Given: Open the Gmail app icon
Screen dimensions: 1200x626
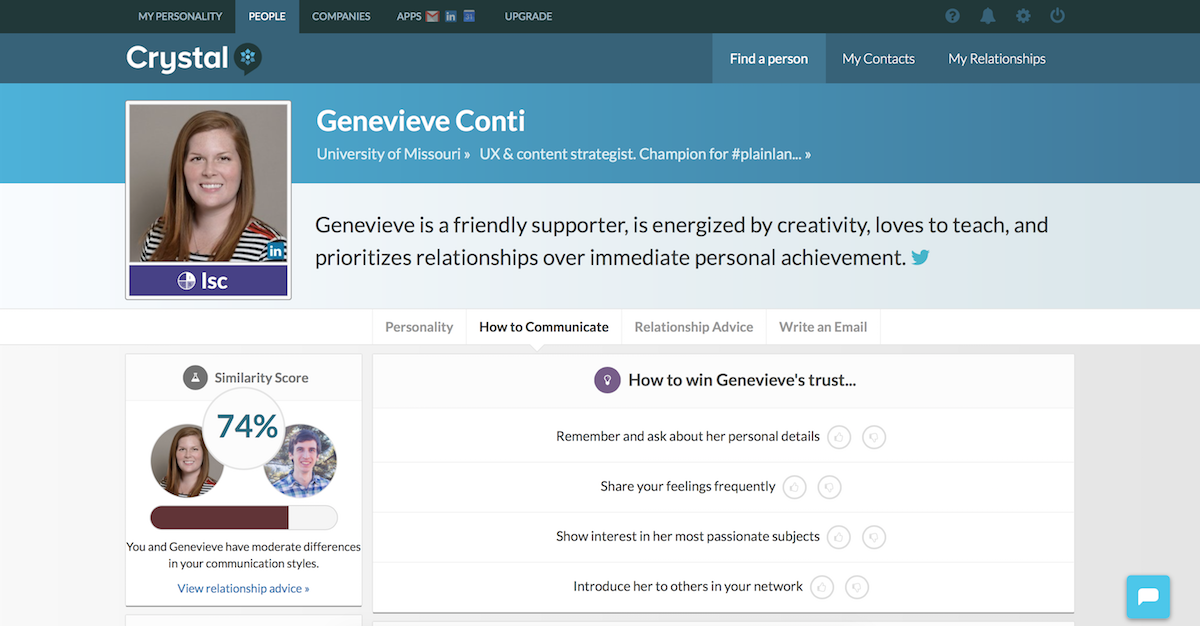Looking at the screenshot, I should tap(432, 16).
